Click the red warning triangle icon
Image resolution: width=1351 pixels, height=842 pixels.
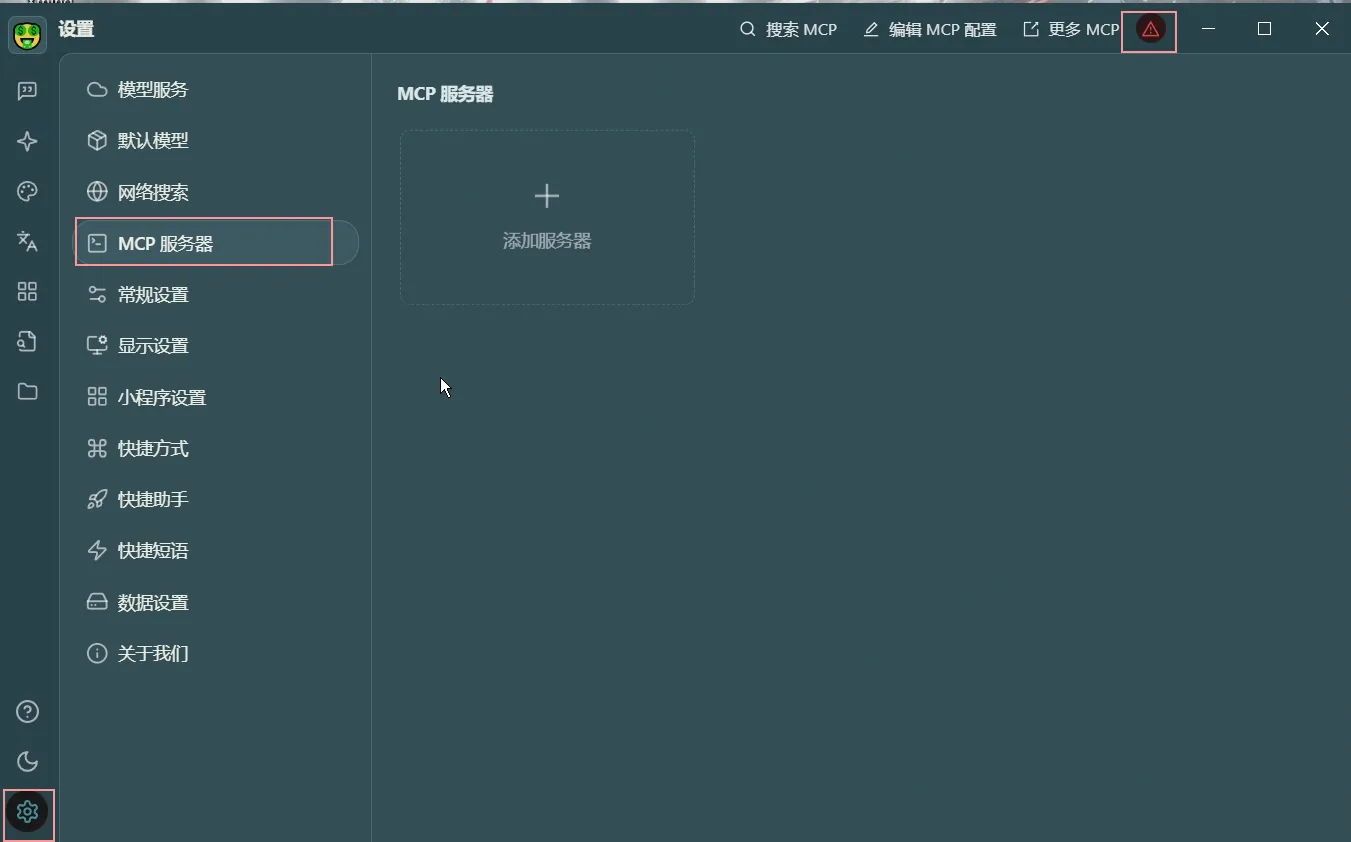[1150, 30]
